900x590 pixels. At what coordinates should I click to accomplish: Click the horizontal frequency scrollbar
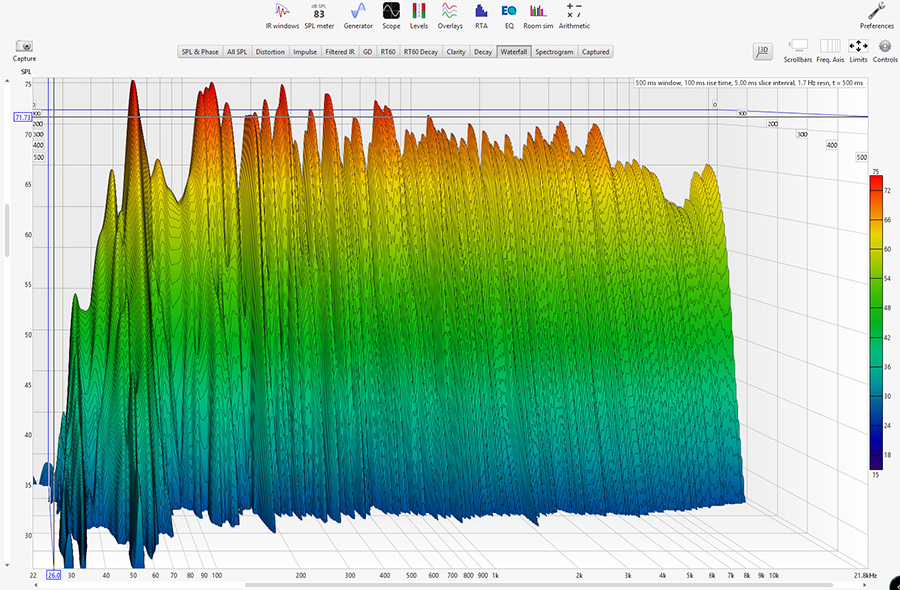point(450,585)
